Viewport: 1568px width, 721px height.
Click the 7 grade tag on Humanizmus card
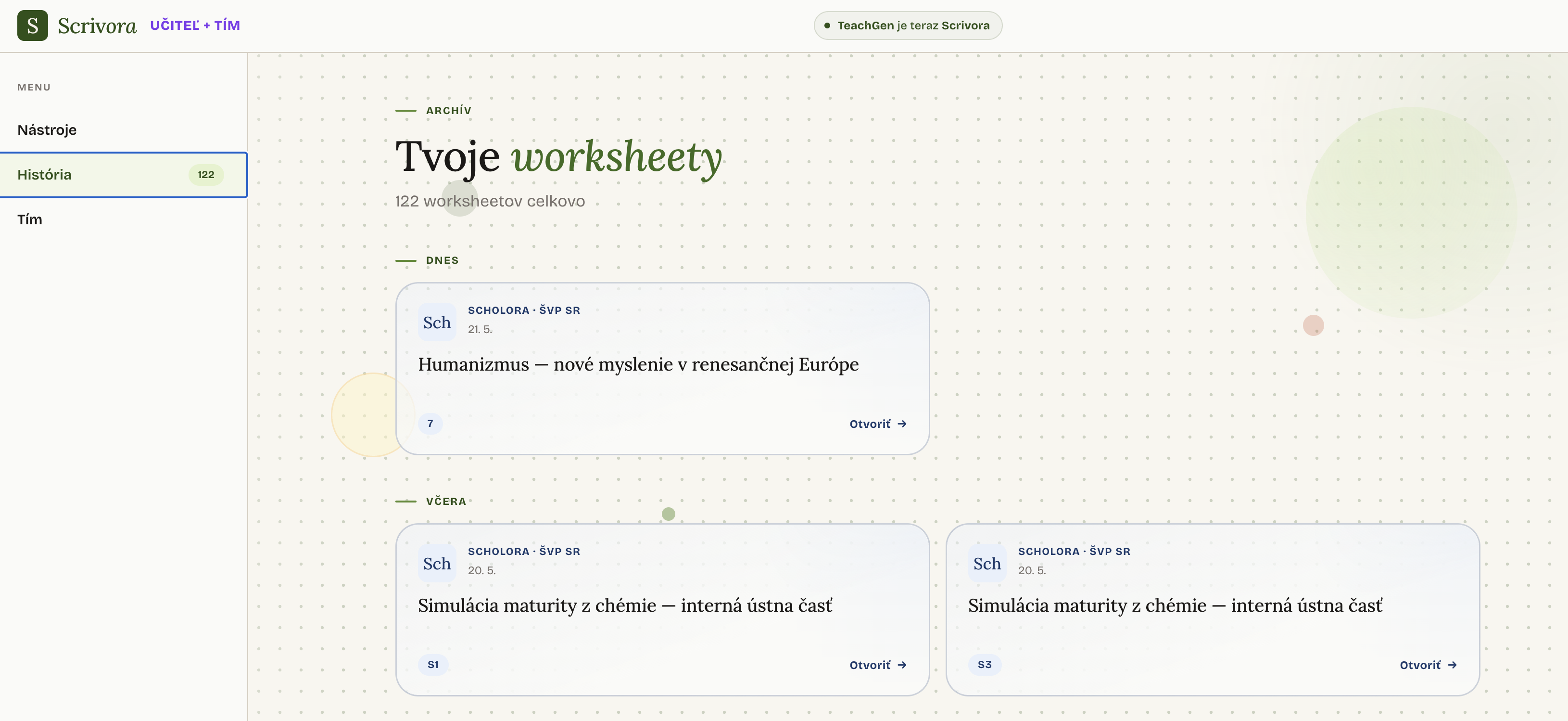tap(430, 423)
